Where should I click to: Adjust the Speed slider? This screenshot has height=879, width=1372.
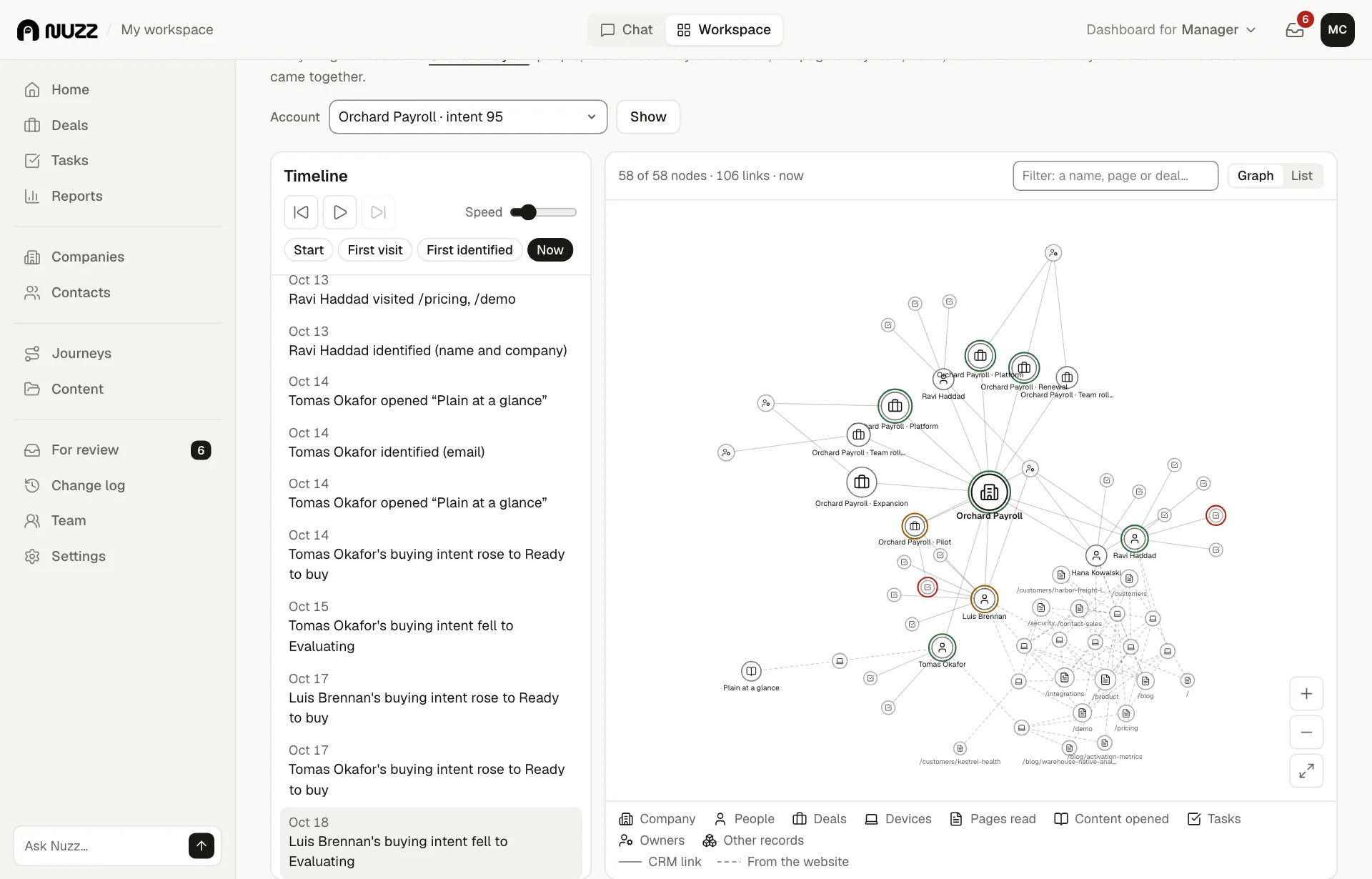(x=543, y=212)
